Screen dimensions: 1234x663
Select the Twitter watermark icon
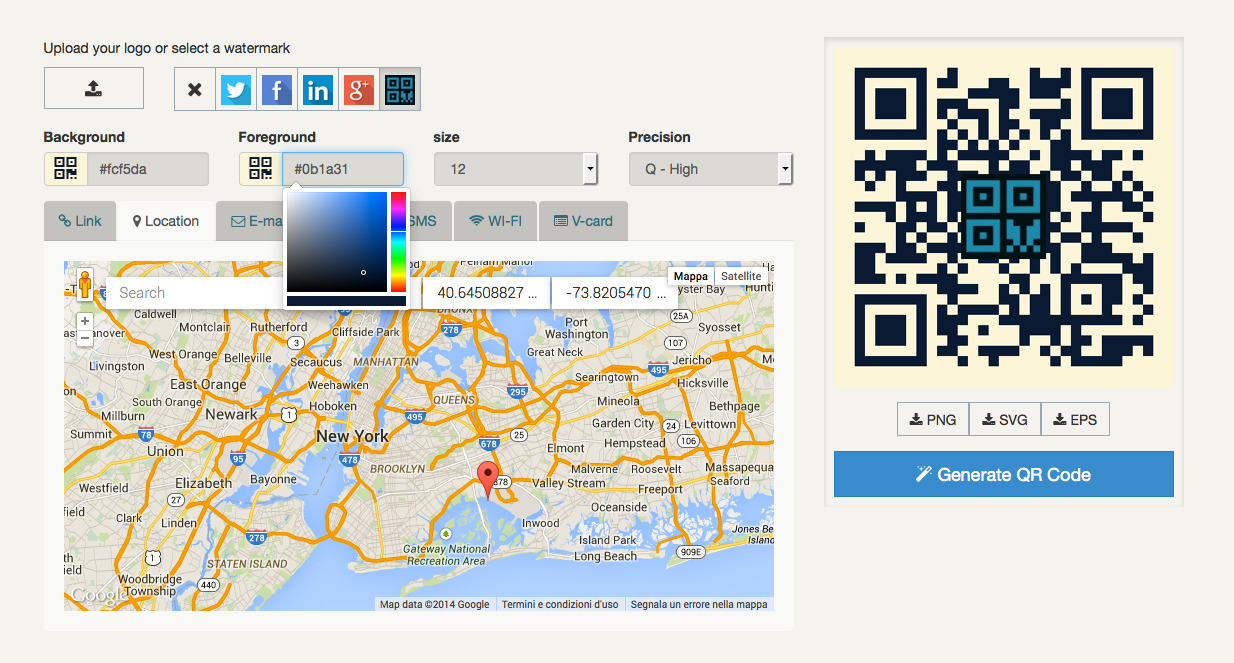click(236, 89)
